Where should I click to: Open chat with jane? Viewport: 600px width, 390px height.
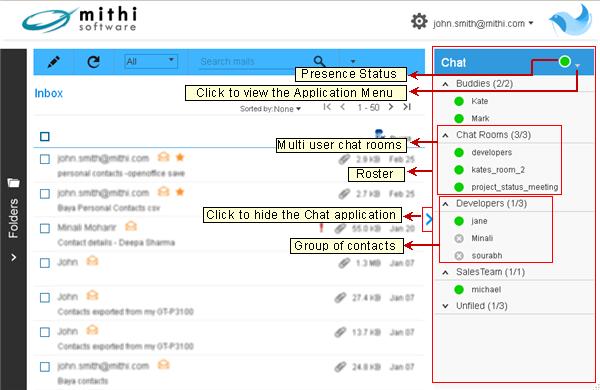(479, 221)
